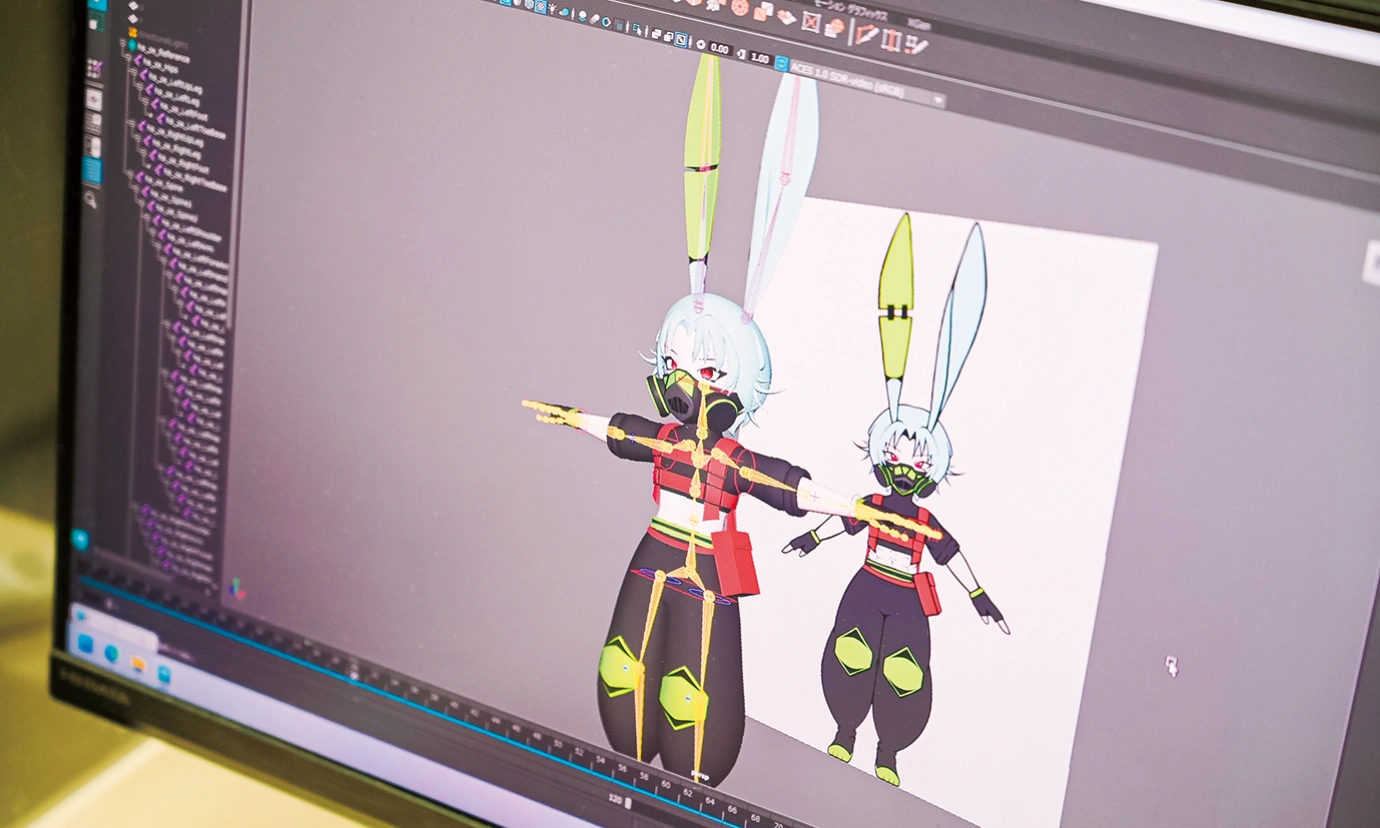Screen dimensions: 1380x828
Task: Click the stacked-disc shelf icon beside the separator
Action: 835,27
